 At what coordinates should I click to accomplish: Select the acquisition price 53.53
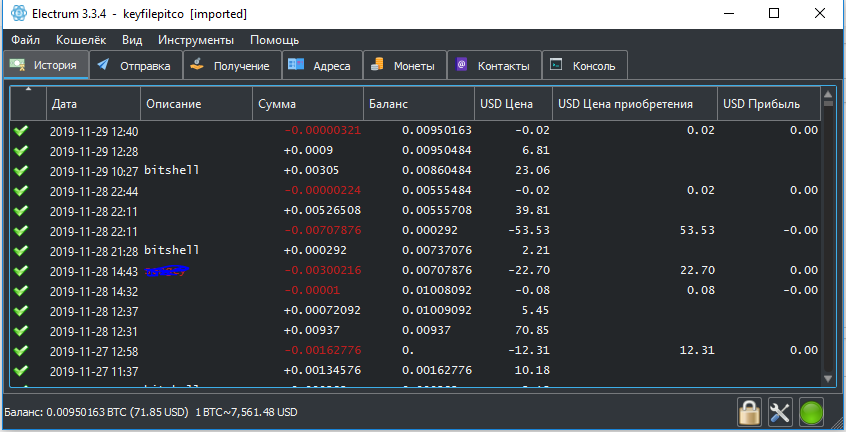(x=697, y=230)
